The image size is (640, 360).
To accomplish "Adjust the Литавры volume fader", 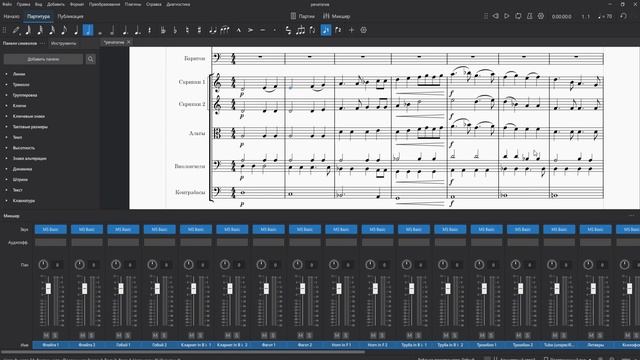I will point(593,288).
